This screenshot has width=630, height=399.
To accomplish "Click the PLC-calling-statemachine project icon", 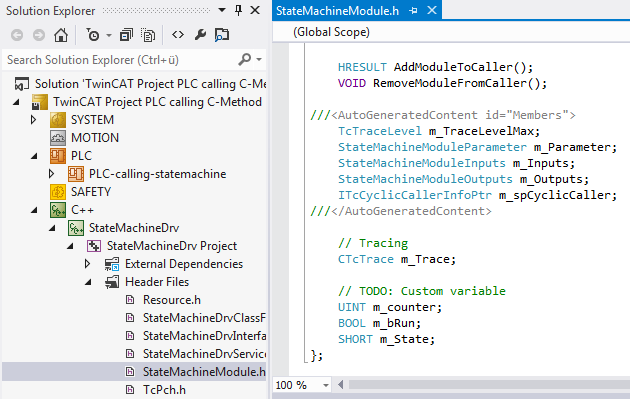I will 76,174.
